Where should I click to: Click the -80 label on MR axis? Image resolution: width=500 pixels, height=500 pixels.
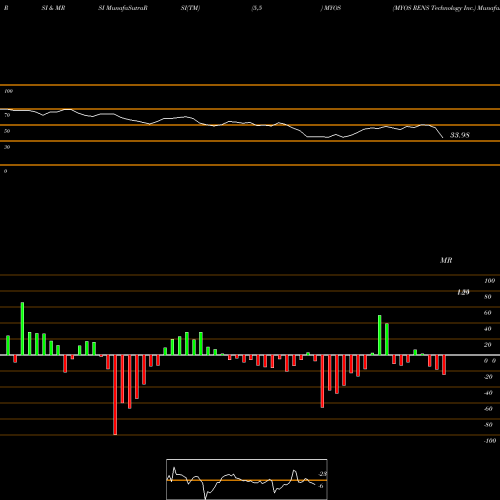click(x=488, y=425)
